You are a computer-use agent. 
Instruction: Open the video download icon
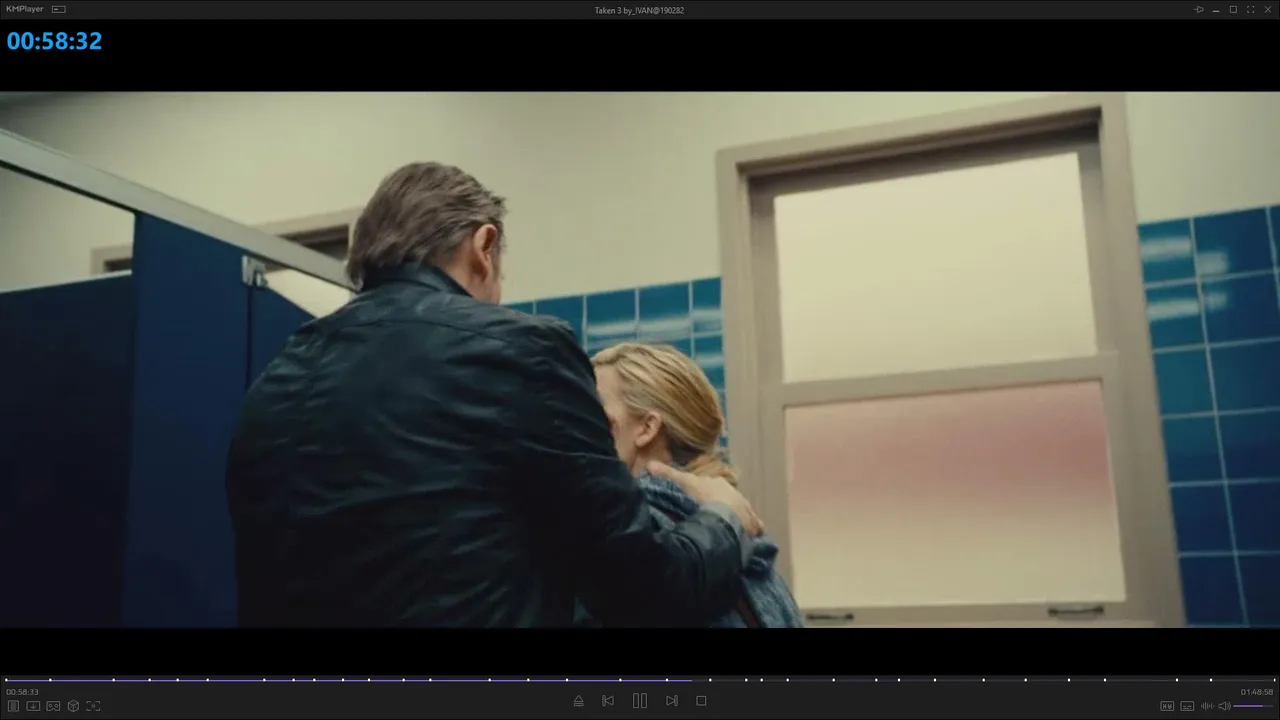33,706
